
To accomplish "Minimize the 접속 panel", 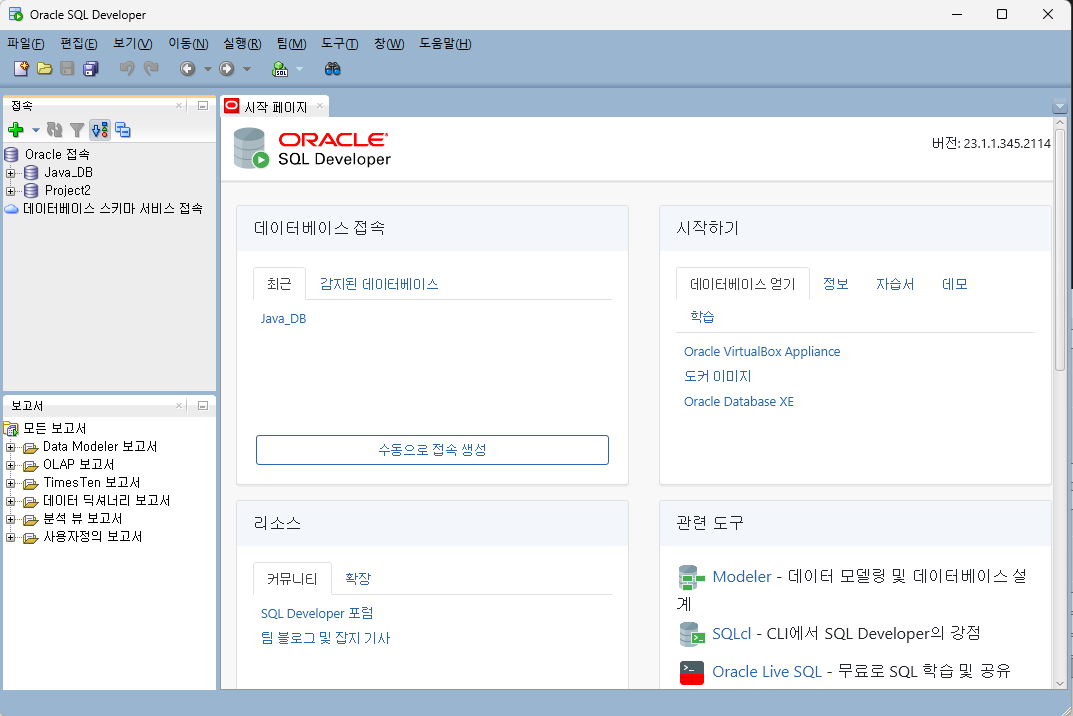I will coord(203,105).
